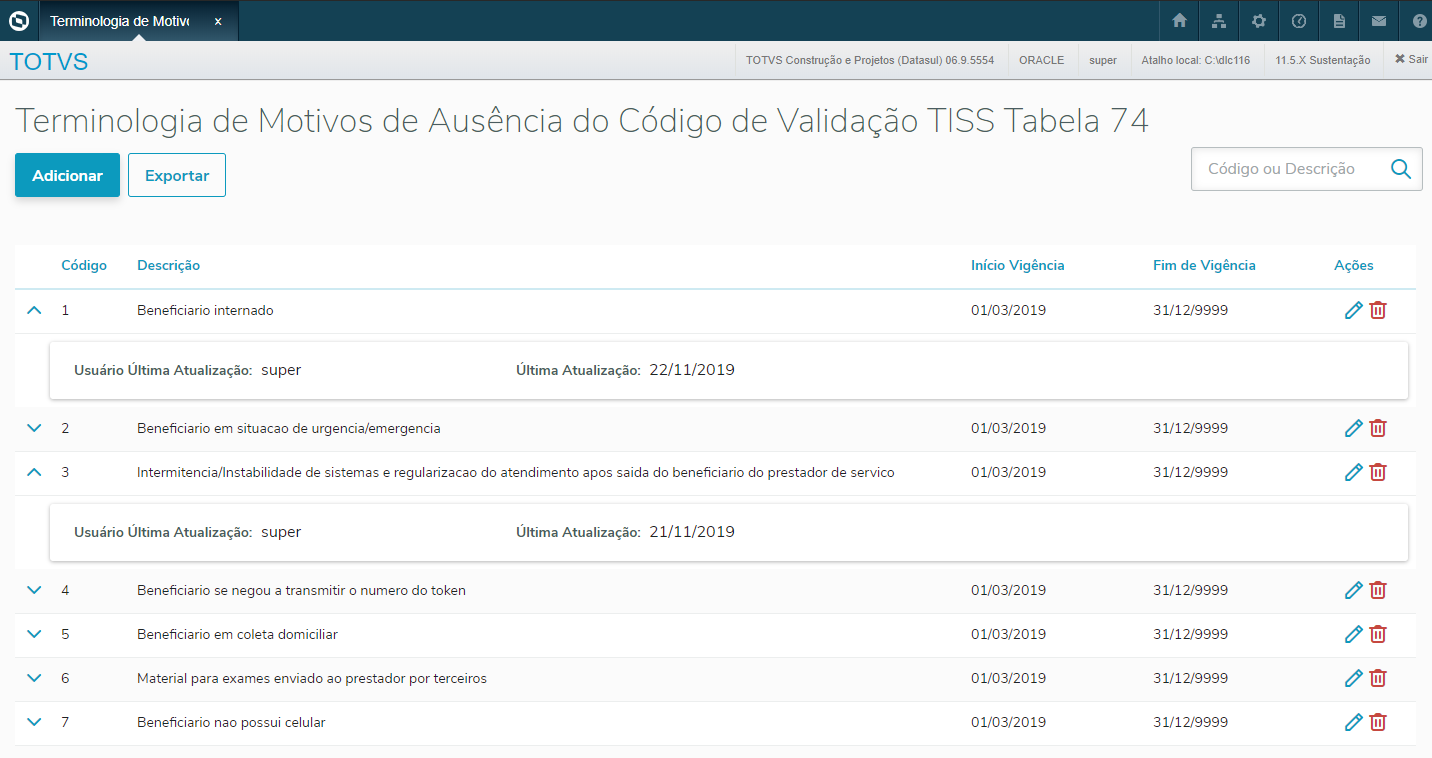This screenshot has width=1432, height=758.
Task: Expand details of row 7 nao possui celular
Action: [34, 722]
